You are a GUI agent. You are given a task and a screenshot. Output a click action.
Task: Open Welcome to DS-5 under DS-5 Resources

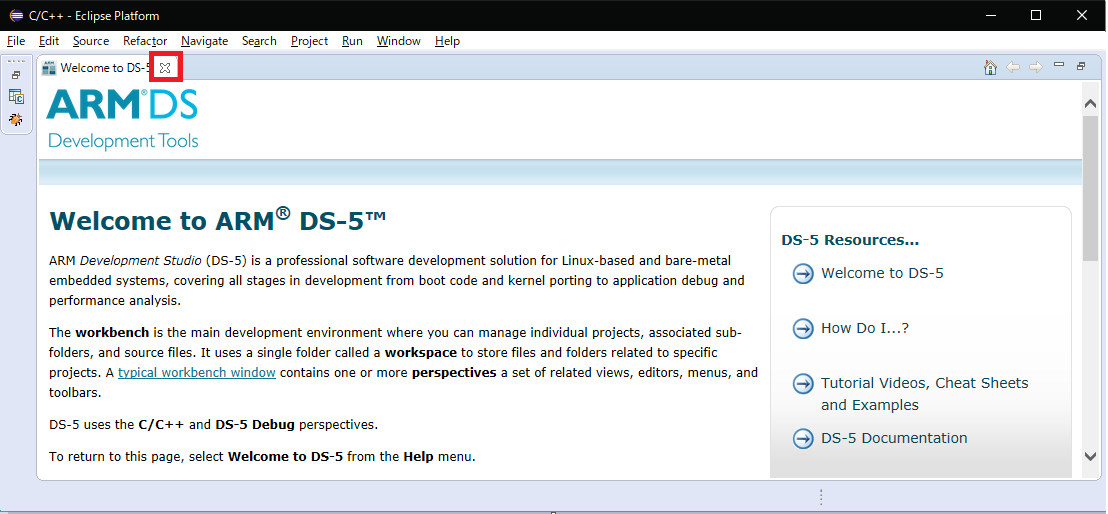click(882, 273)
